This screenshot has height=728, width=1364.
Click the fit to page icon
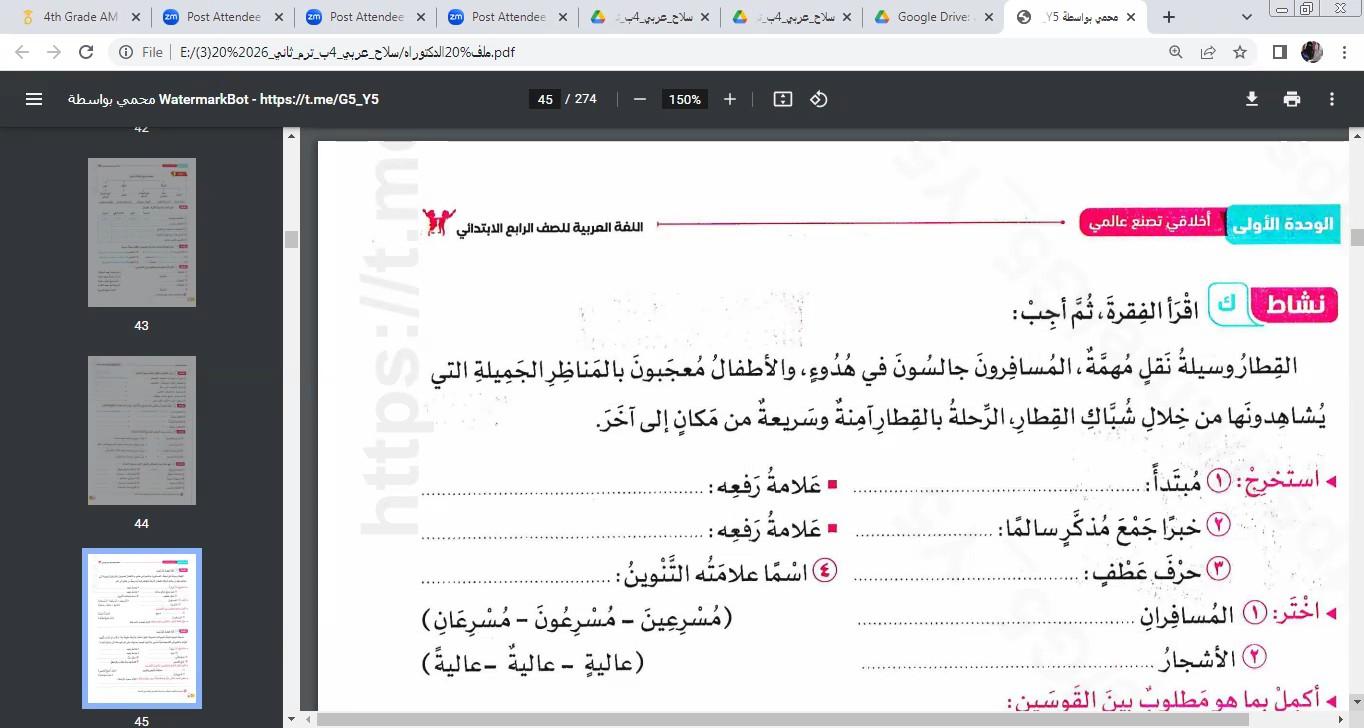click(x=783, y=99)
